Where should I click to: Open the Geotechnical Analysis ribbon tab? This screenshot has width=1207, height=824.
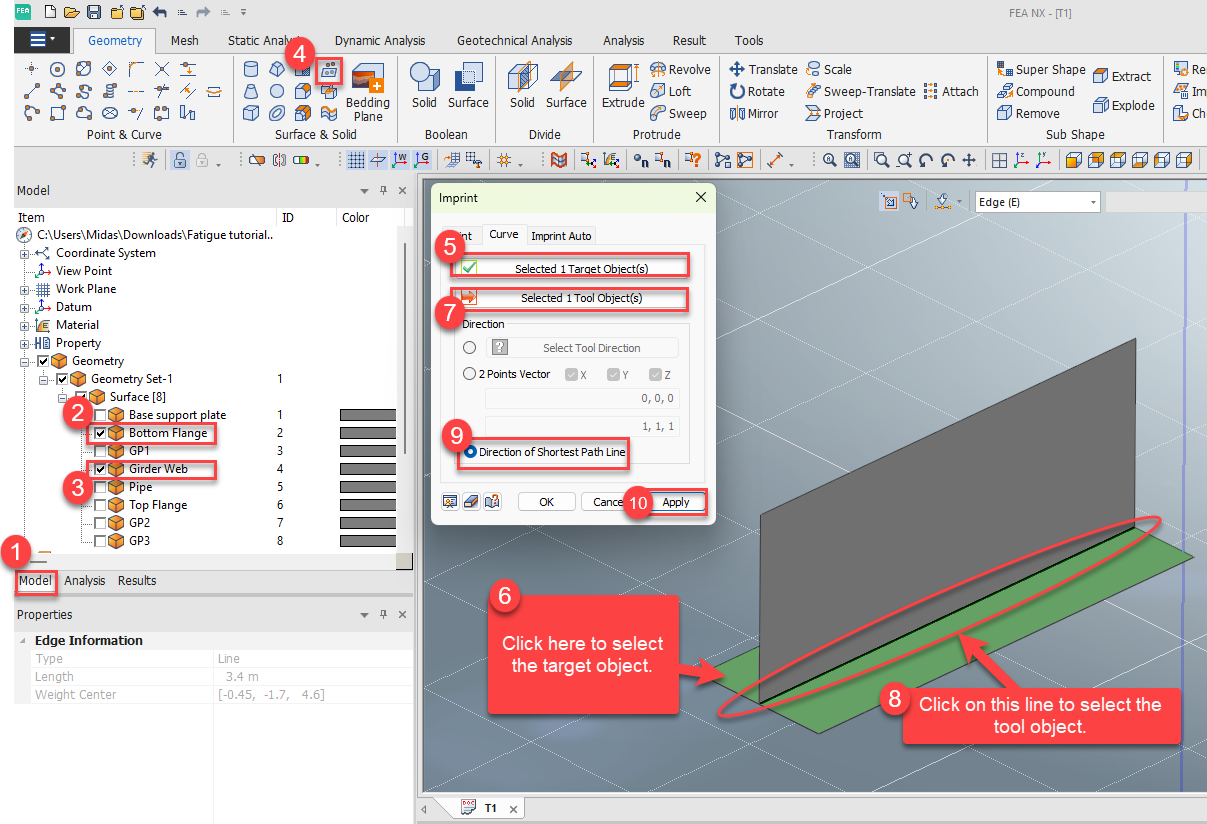click(x=513, y=41)
